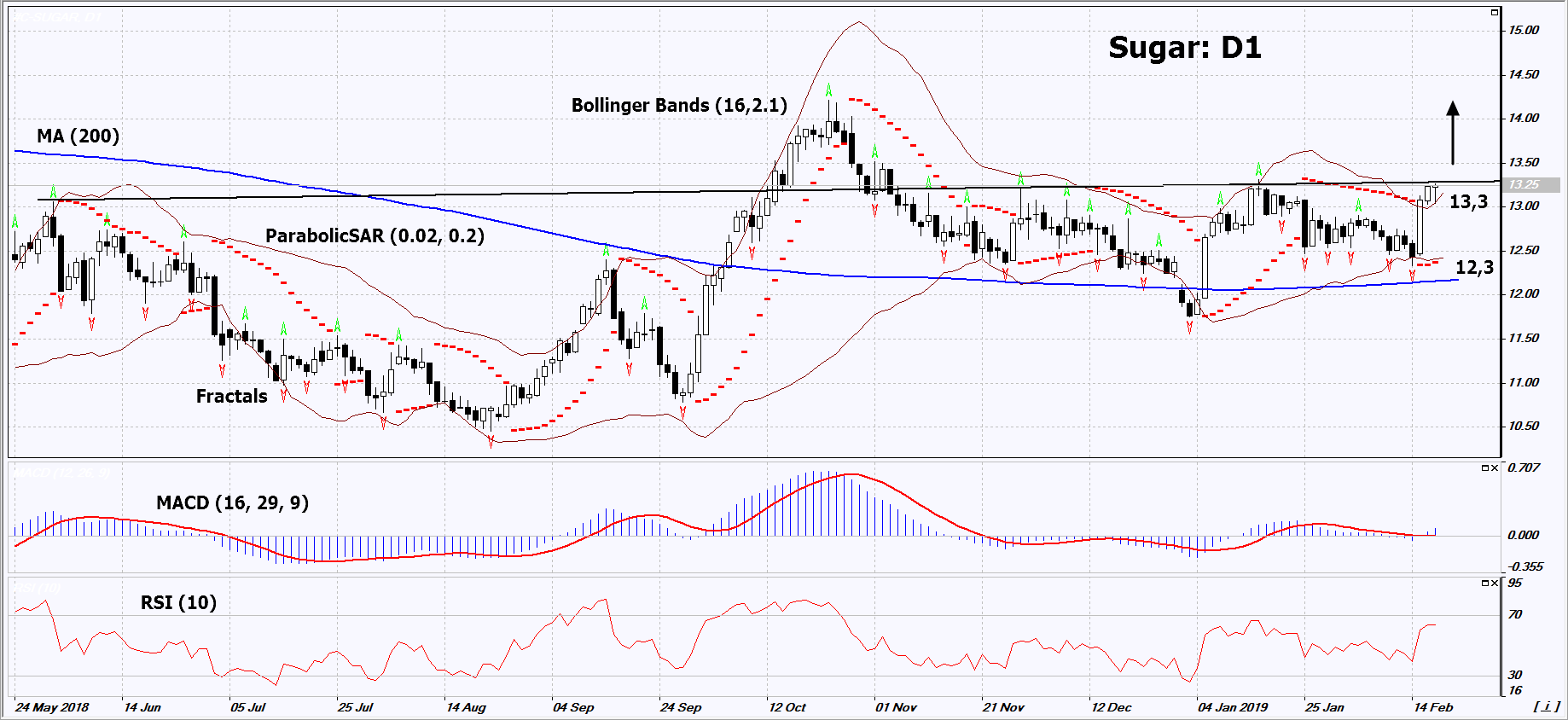Close the RSI indicator panel
This screenshot has width=1568, height=720.
point(1495,584)
